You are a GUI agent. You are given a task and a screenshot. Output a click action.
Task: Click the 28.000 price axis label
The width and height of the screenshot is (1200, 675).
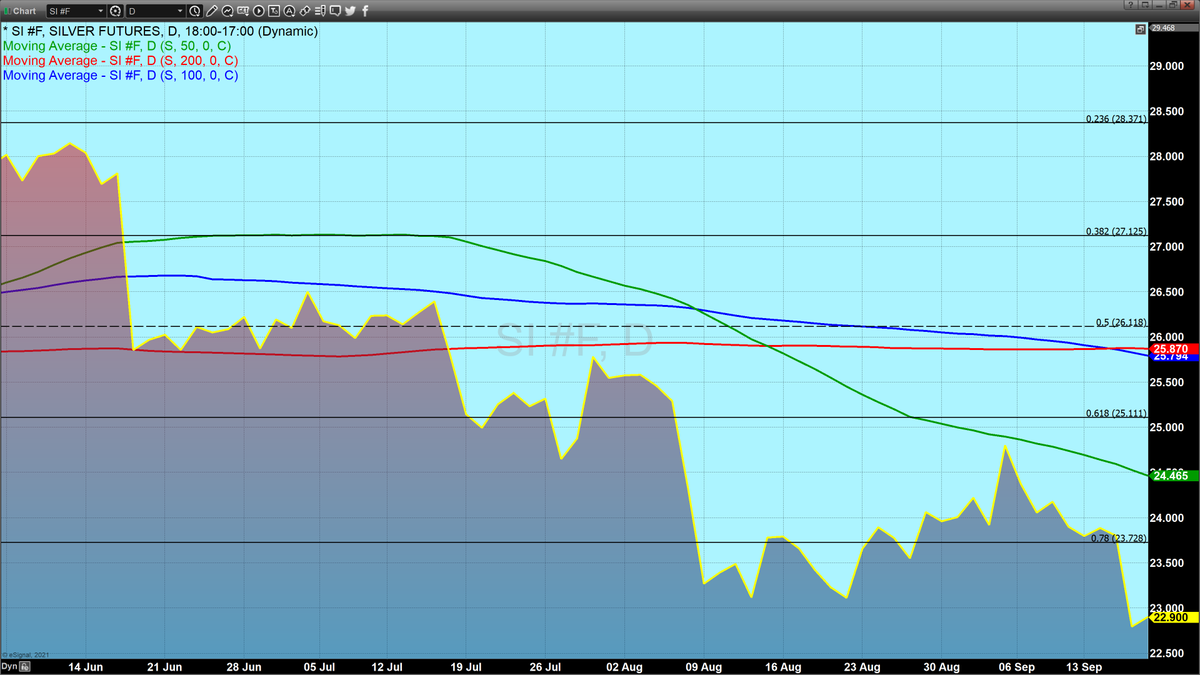tap(1168, 157)
